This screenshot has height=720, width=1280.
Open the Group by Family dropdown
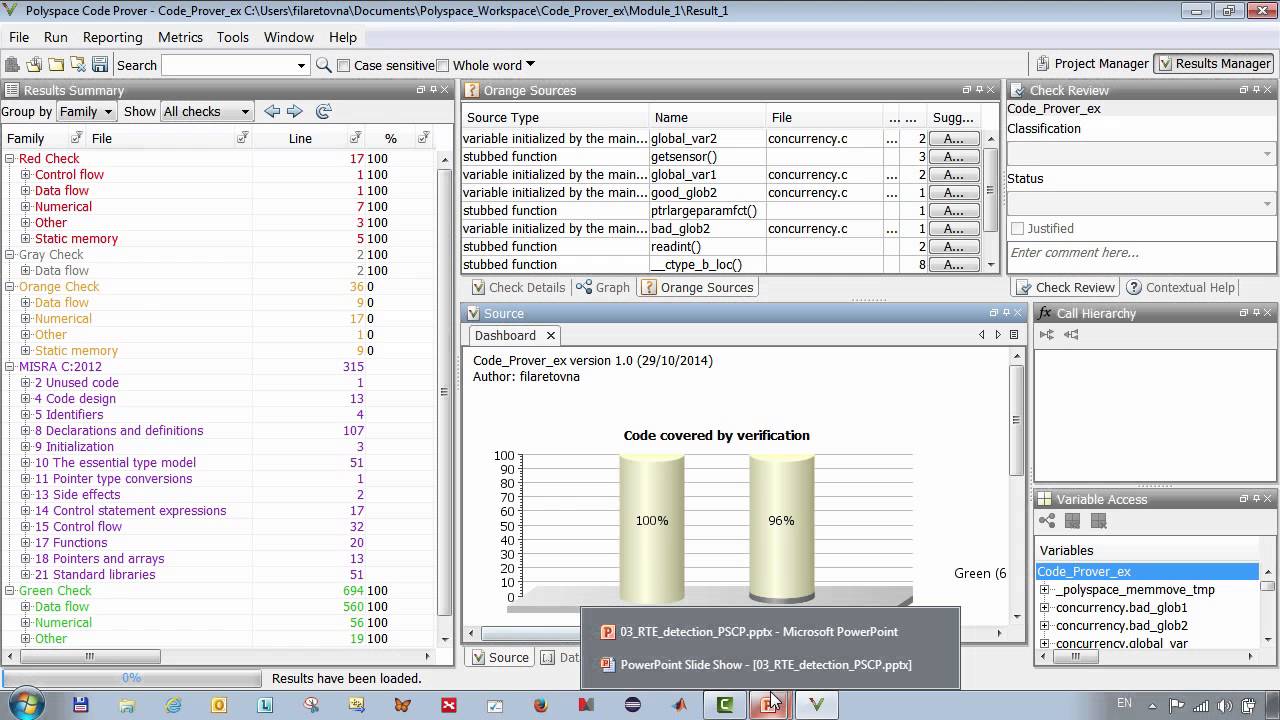(86, 112)
